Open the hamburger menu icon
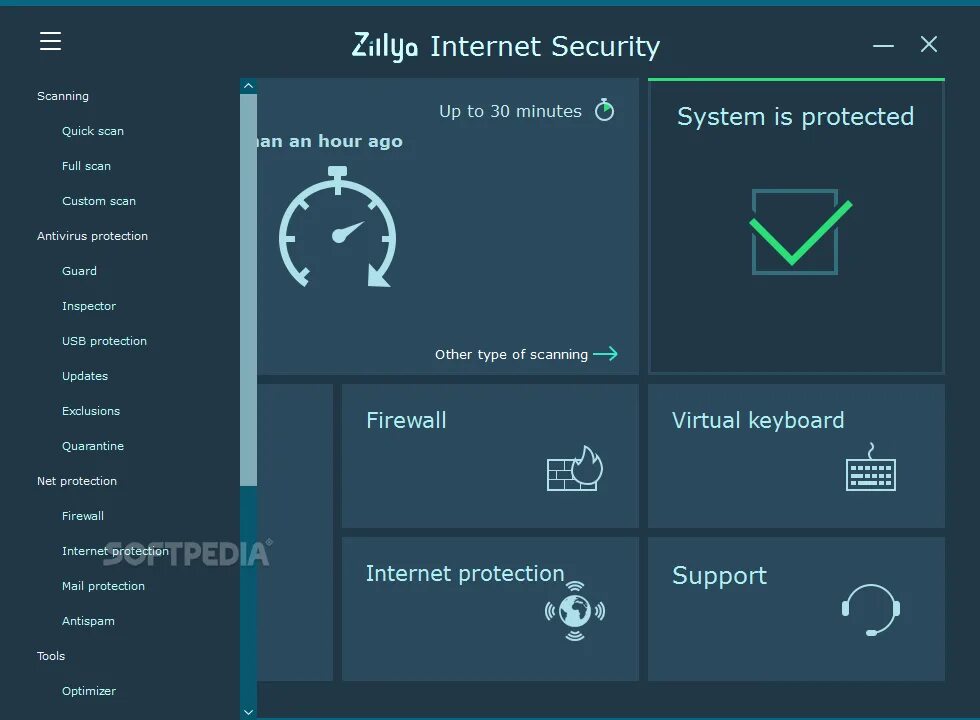Viewport: 980px width, 720px height. 50,41
